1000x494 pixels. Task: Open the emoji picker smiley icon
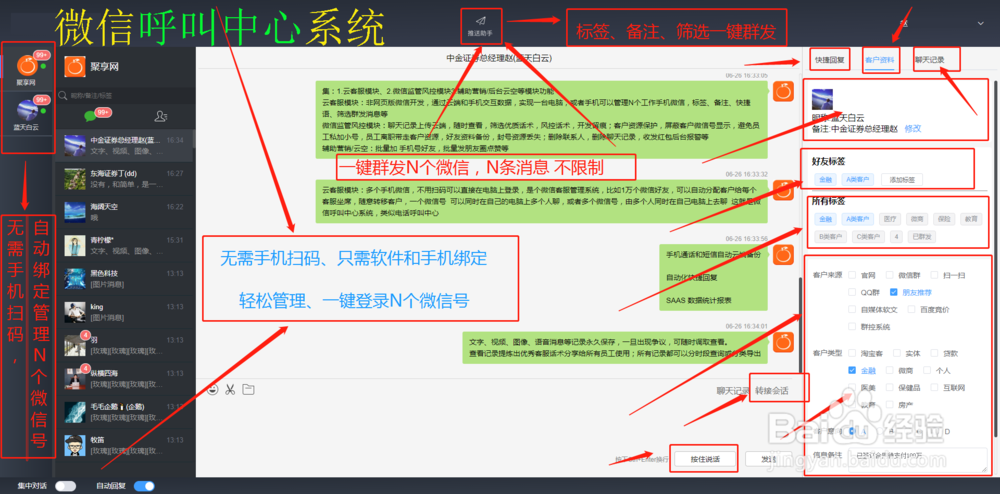tap(212, 389)
